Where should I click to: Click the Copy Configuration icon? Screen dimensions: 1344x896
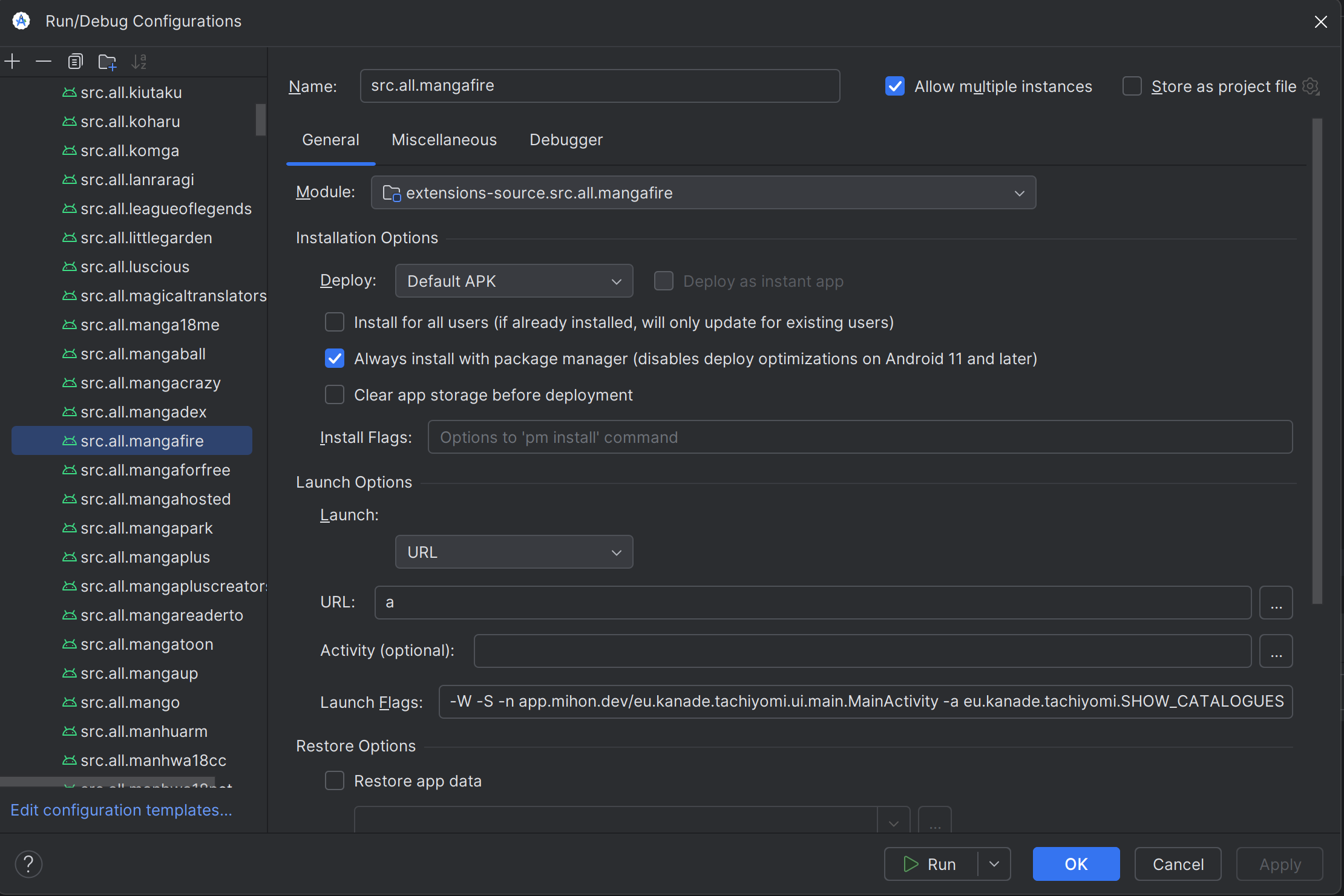[75, 61]
